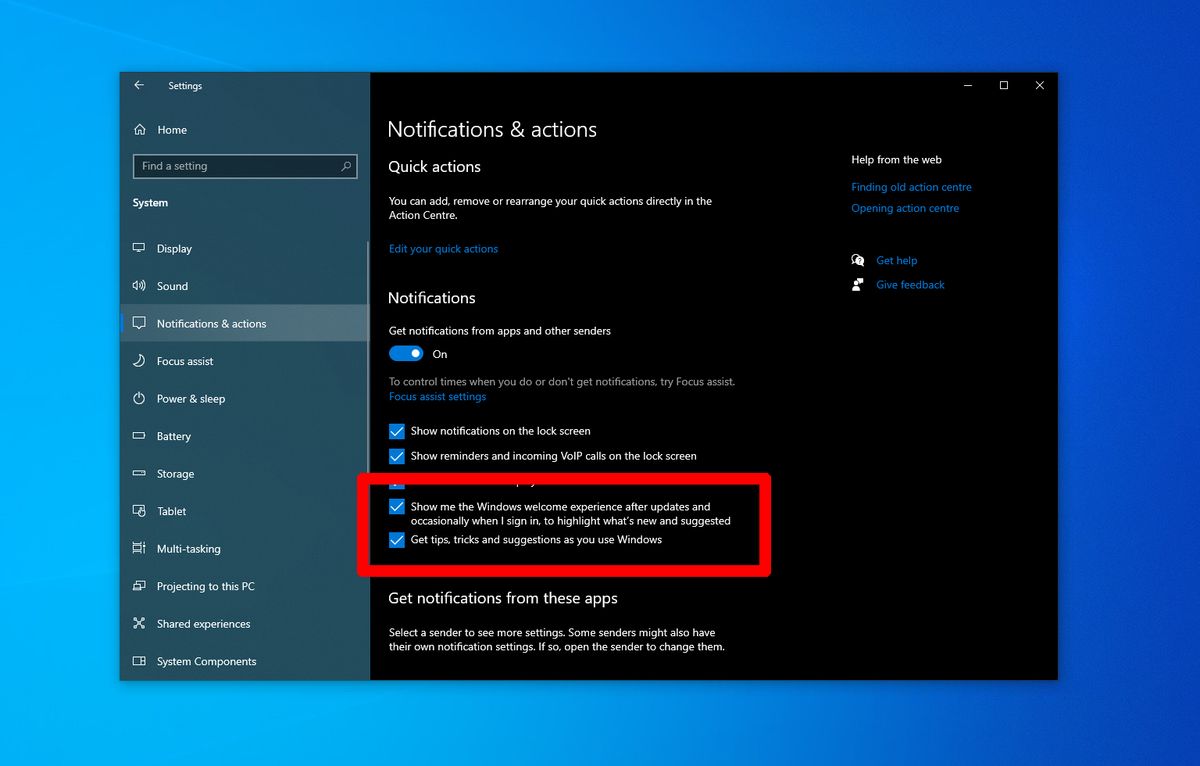Click the Focus assist moon icon
The width and height of the screenshot is (1200, 766).
[x=139, y=361]
